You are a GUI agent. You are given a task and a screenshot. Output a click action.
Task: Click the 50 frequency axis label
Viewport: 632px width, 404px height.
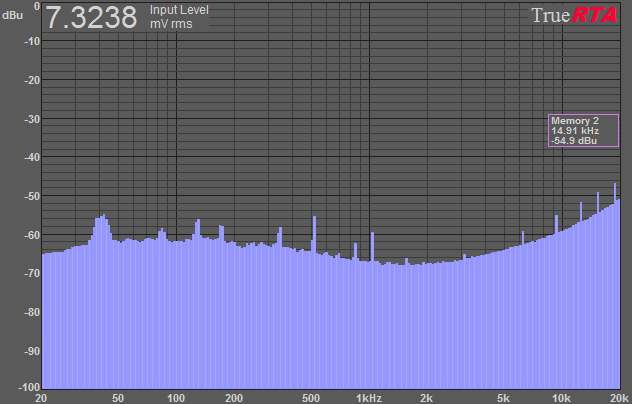118,397
